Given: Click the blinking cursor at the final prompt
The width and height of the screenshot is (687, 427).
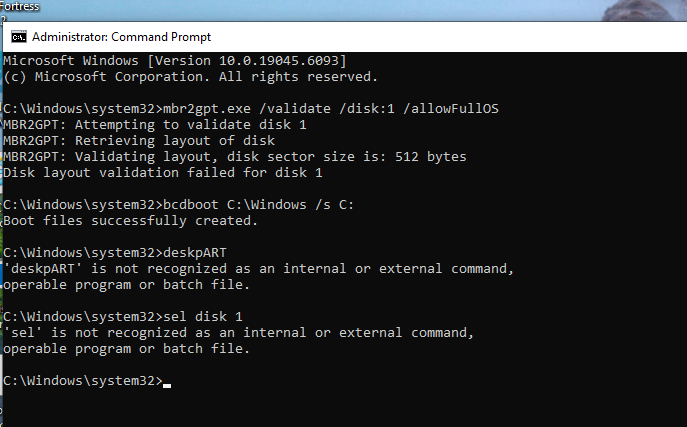Looking at the screenshot, I should tap(167, 385).
